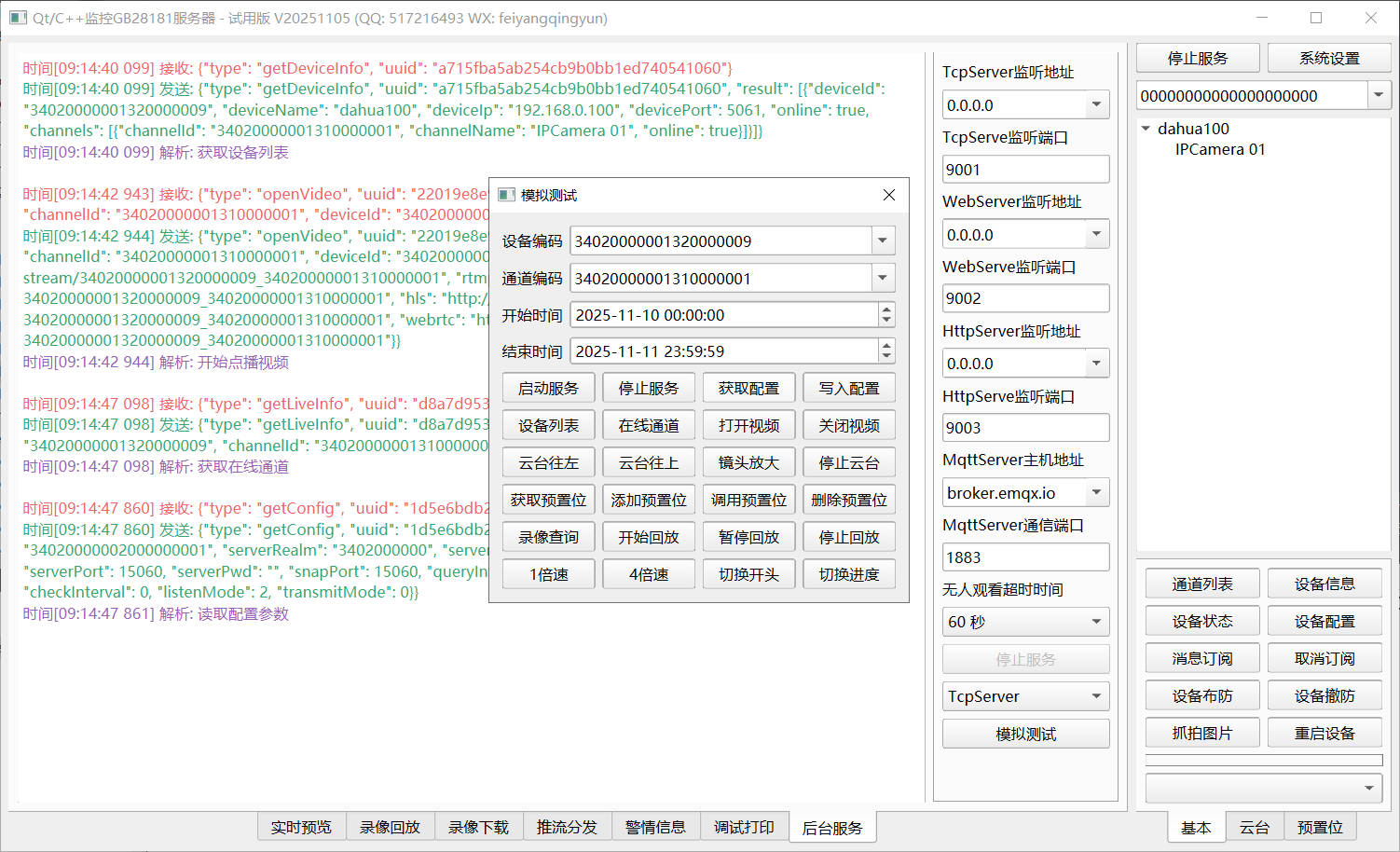Click the 切换开头 button
The width and height of the screenshot is (1400, 852).
point(748,574)
